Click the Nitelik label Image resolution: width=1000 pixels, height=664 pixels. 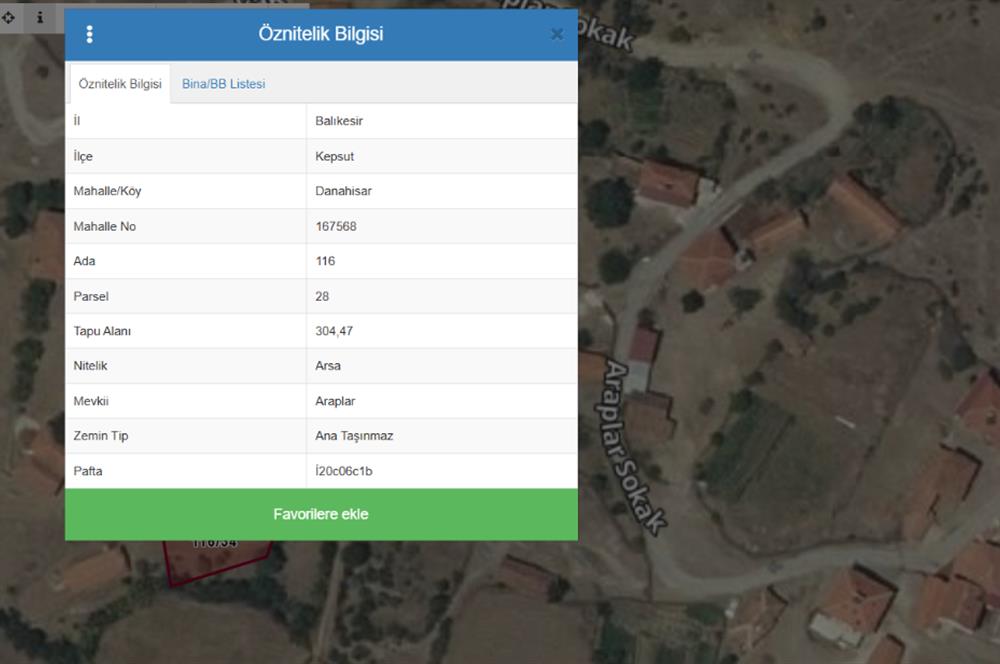point(90,365)
